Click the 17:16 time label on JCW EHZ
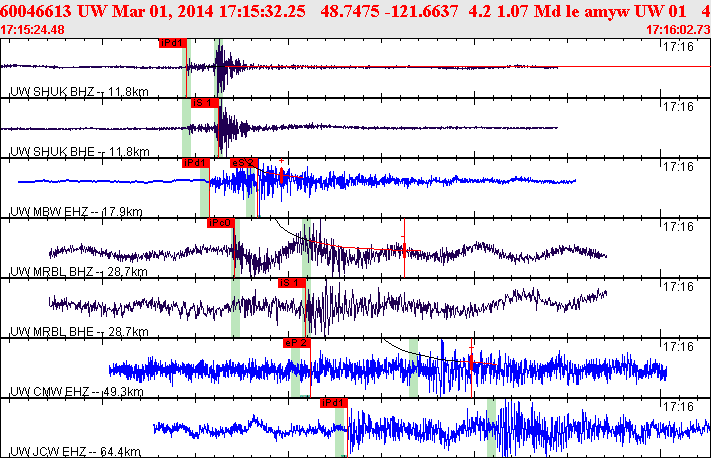 [678, 407]
